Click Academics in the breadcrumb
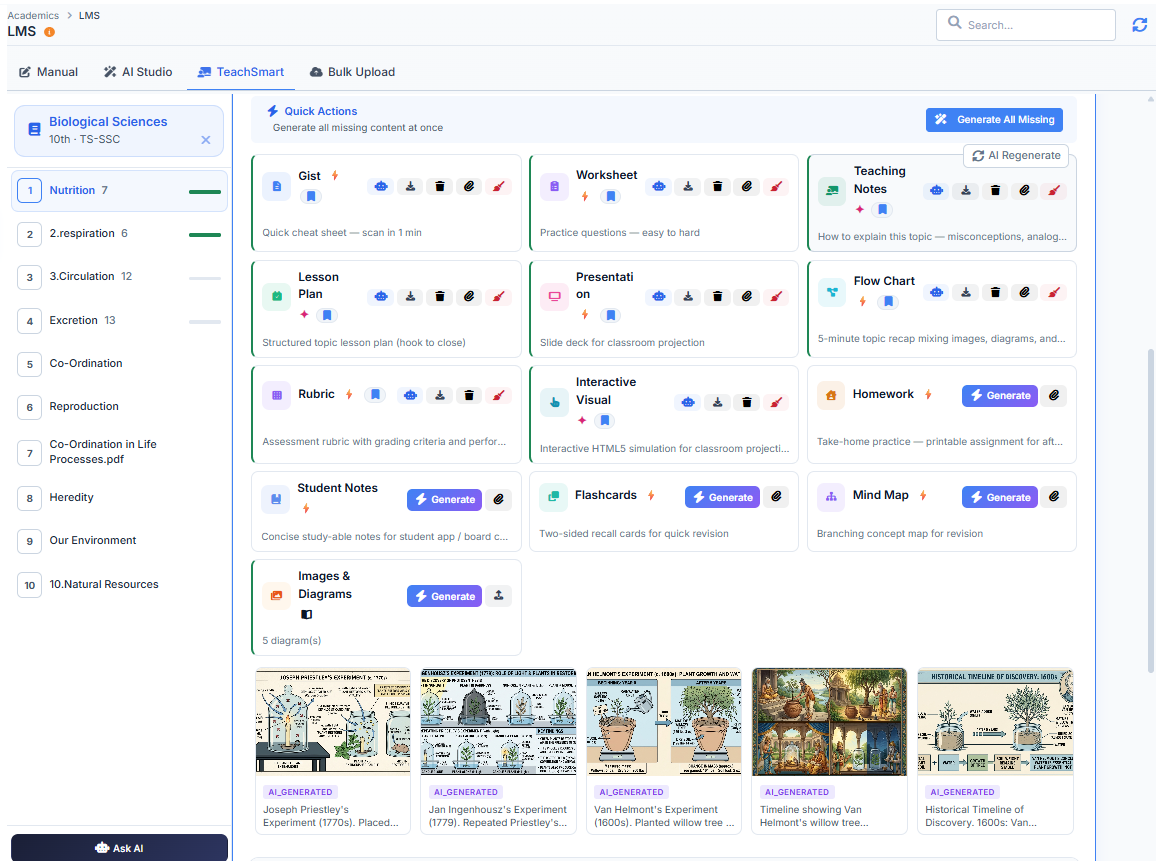 (x=33, y=15)
